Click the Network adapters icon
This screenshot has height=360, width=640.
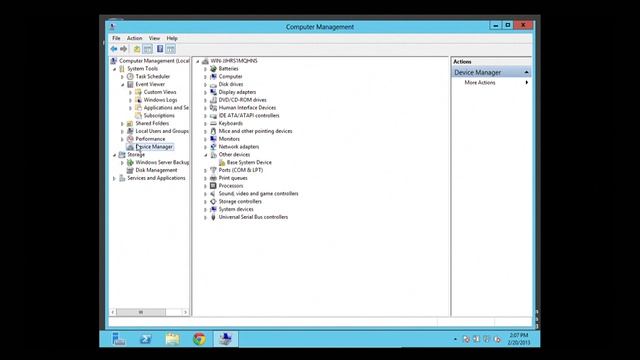tap(213, 147)
